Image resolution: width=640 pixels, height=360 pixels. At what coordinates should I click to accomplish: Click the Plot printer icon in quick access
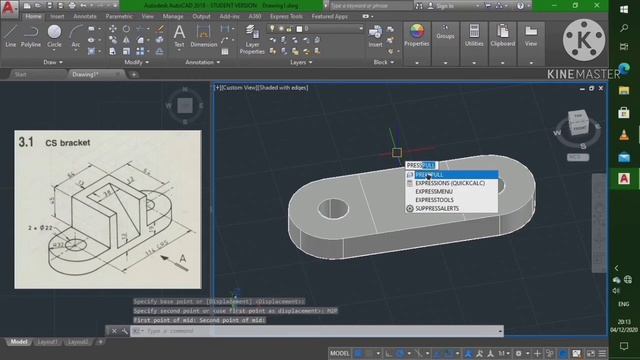click(72, 6)
